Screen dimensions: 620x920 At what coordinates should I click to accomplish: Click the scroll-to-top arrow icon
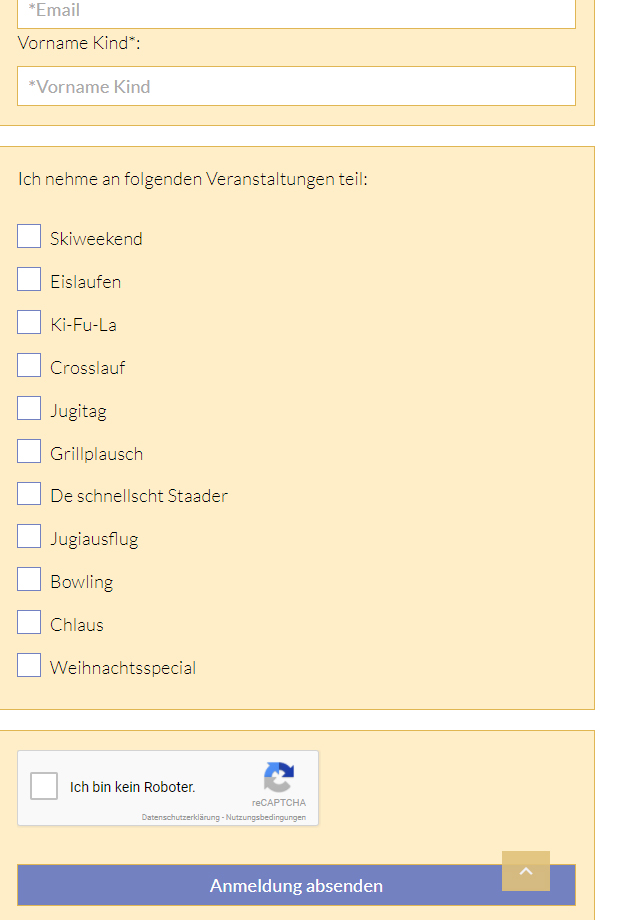pyautogui.click(x=526, y=871)
